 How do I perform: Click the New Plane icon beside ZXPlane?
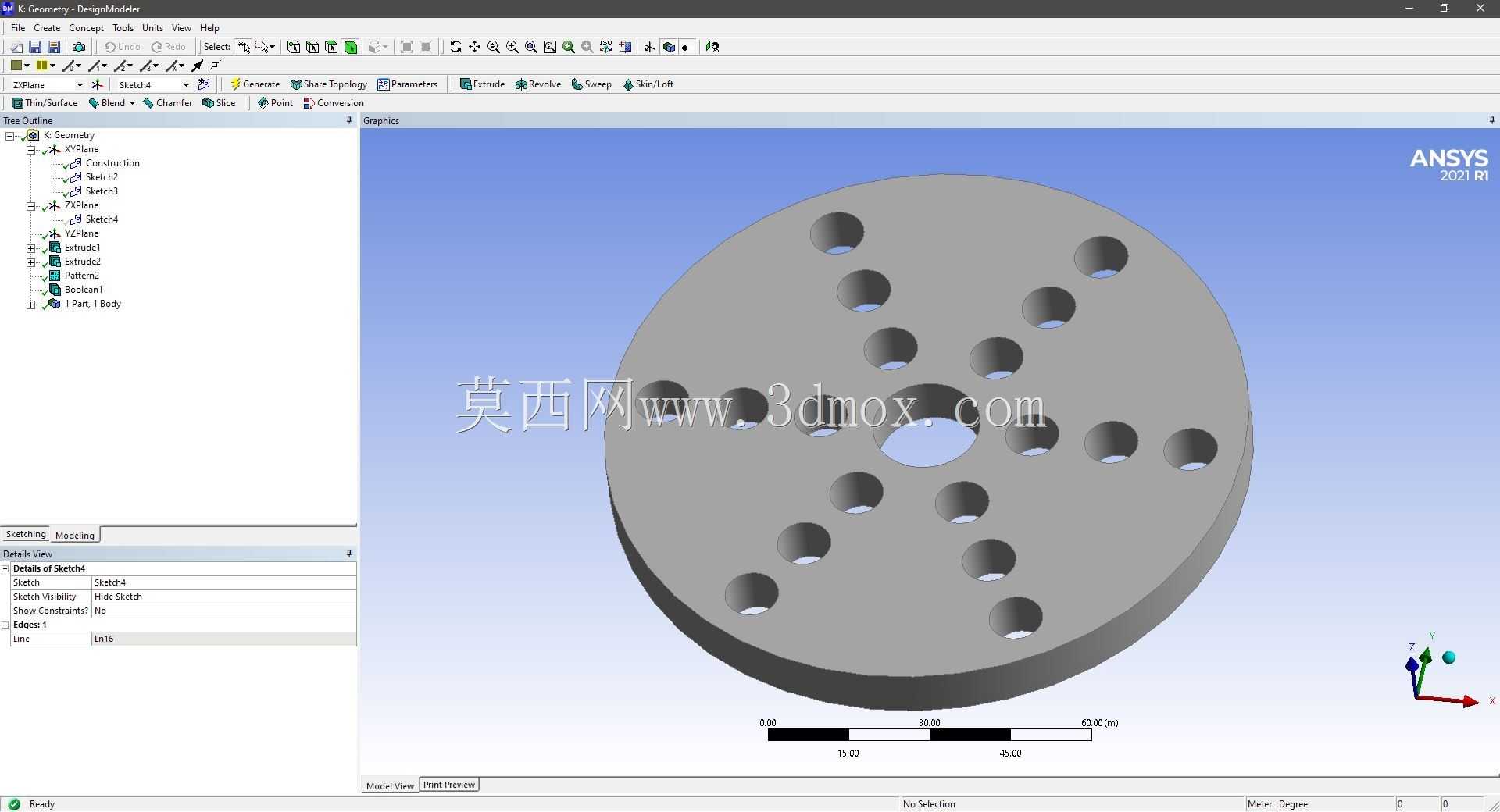[x=98, y=84]
